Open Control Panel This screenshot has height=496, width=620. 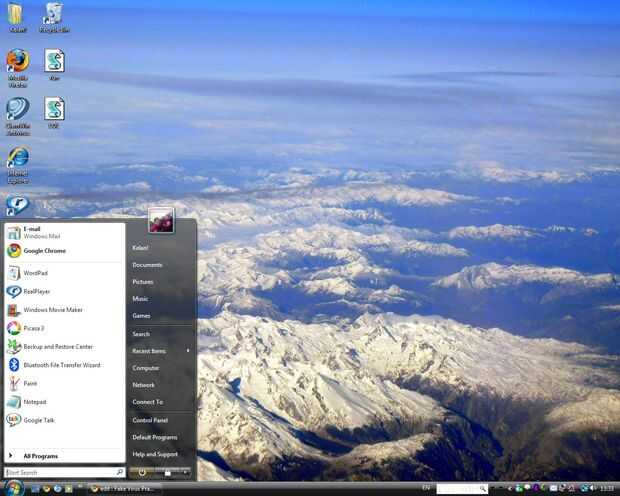(x=150, y=420)
